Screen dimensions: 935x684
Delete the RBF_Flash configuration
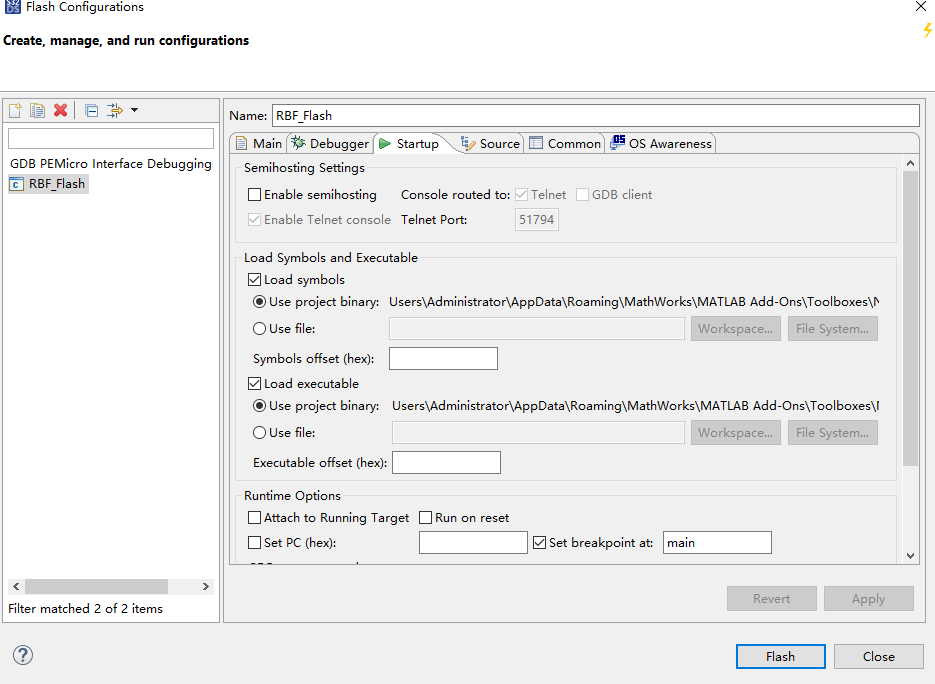60,111
